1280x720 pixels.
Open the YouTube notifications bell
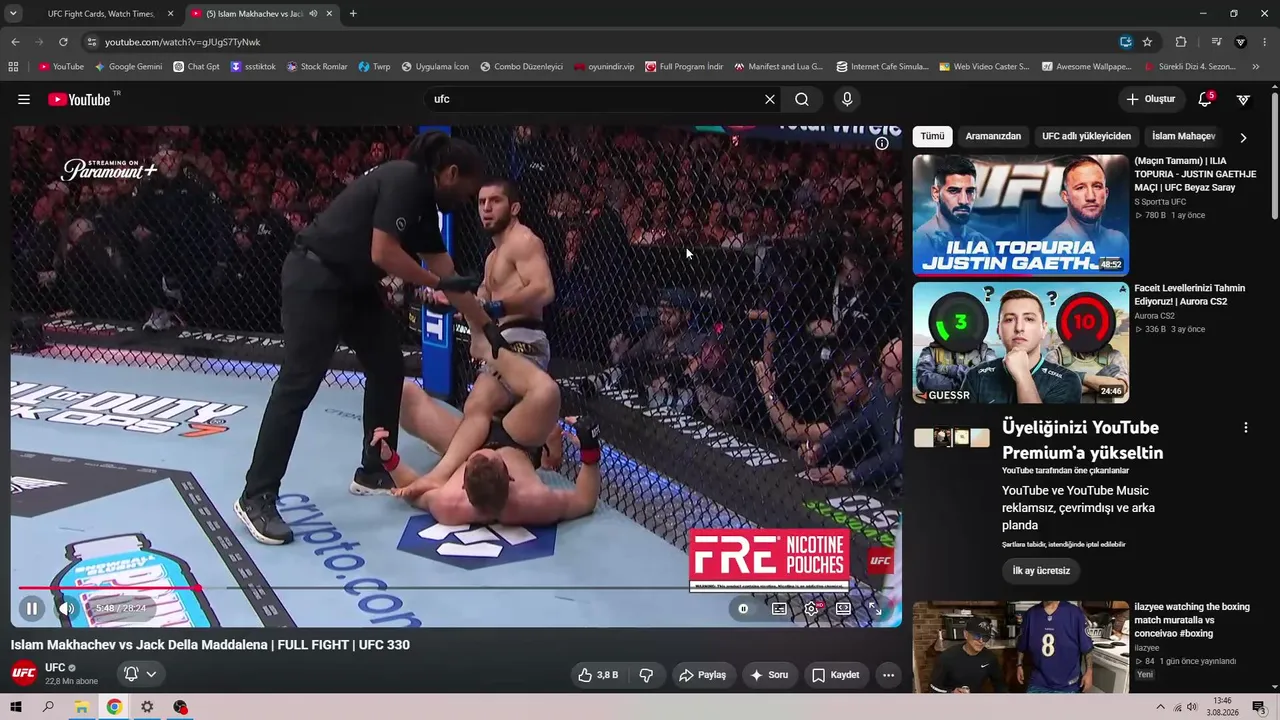click(x=1206, y=99)
